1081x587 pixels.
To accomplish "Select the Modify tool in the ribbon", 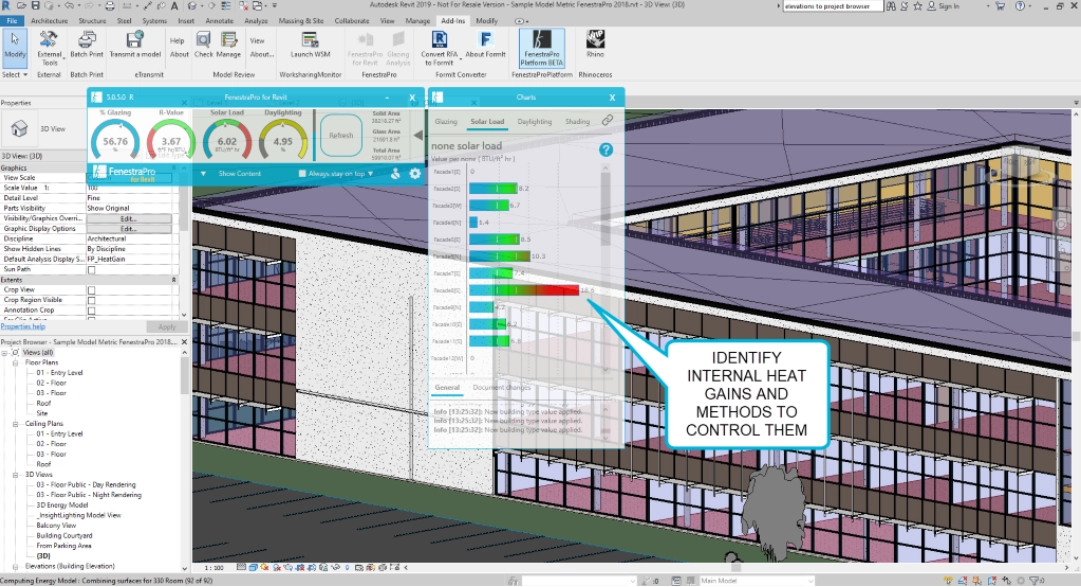I will (x=14, y=46).
